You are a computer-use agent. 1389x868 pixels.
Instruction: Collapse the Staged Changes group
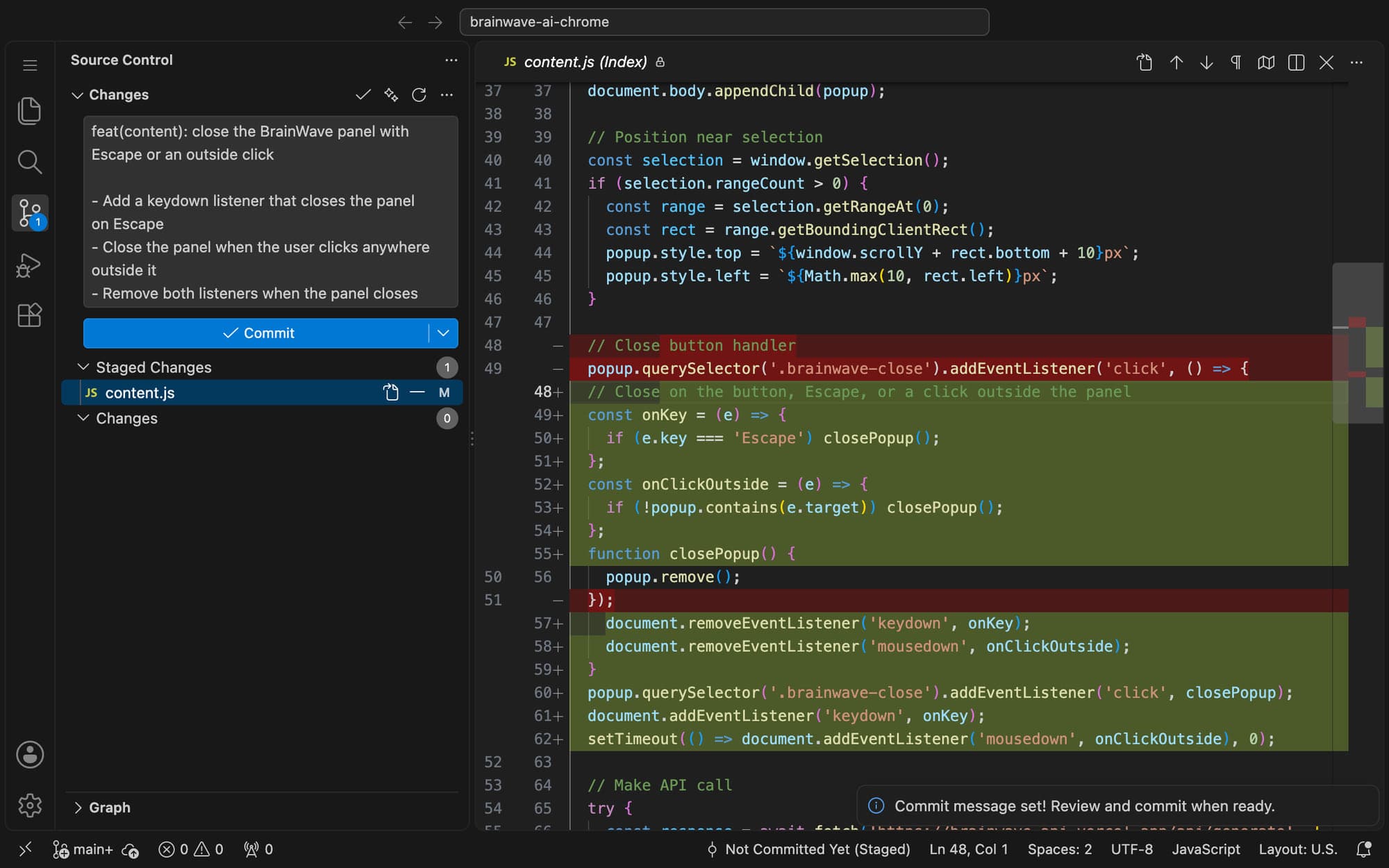[x=83, y=367]
